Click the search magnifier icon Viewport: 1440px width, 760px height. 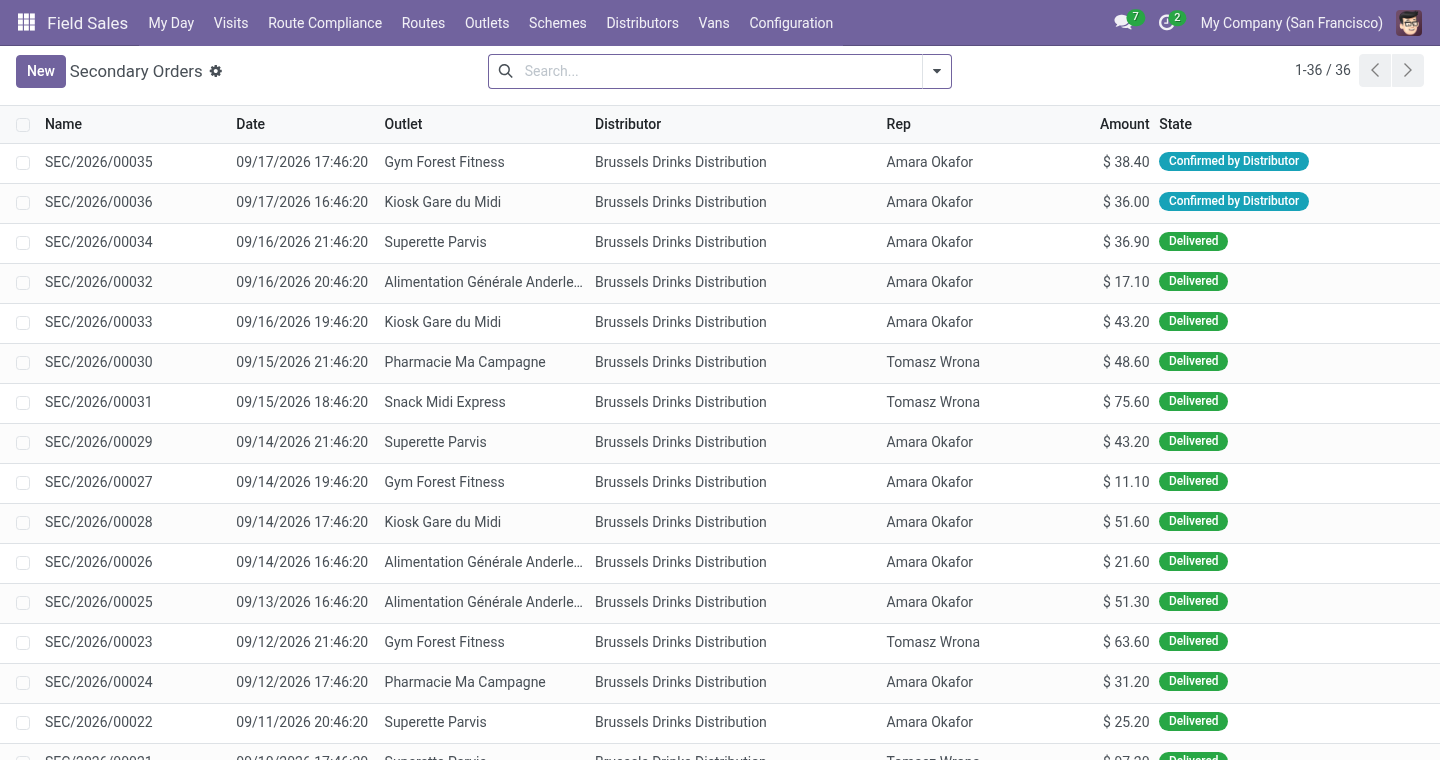[506, 71]
